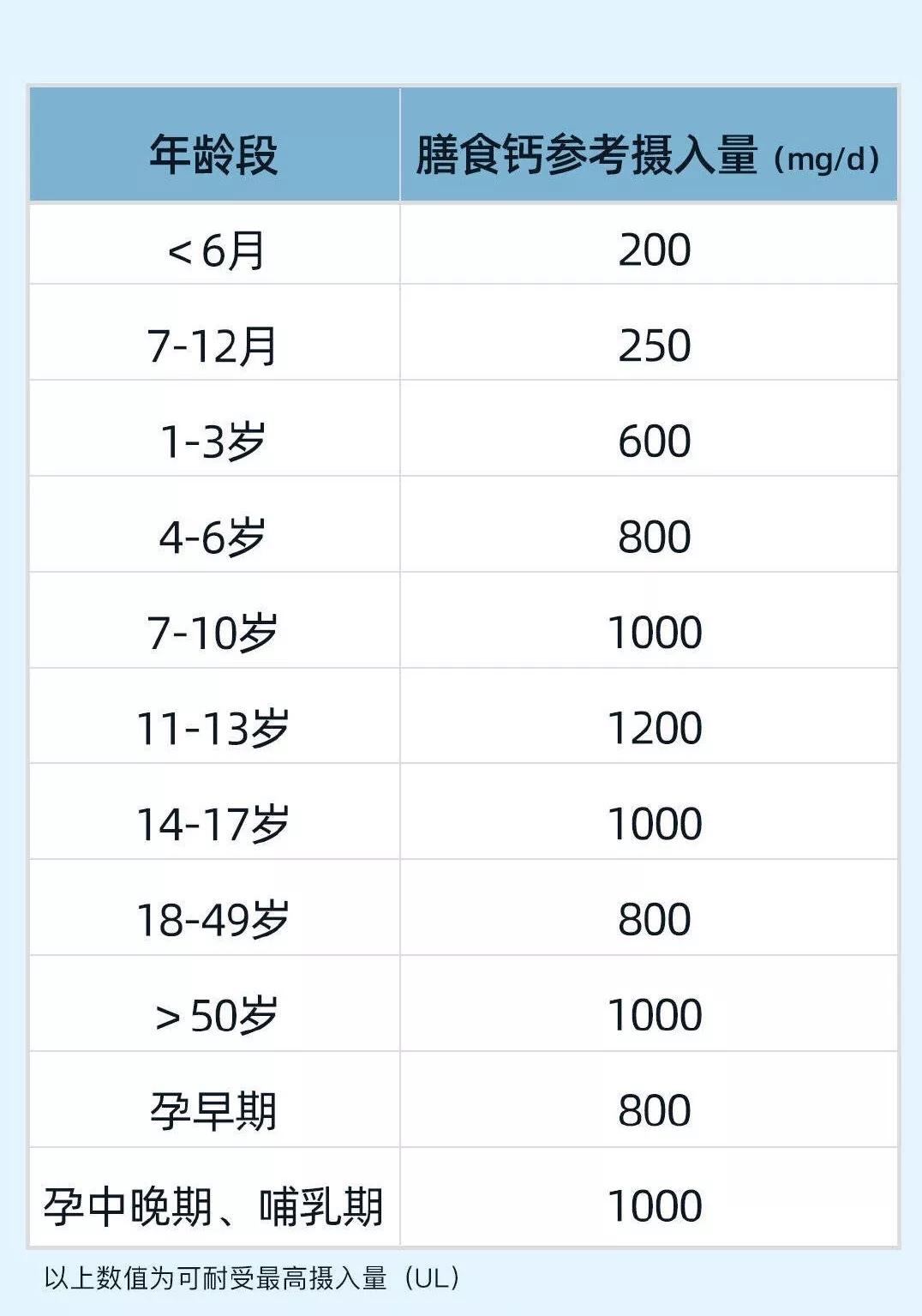Click the 18-49岁 row label
Image resolution: width=922 pixels, height=1316 pixels.
(213, 920)
